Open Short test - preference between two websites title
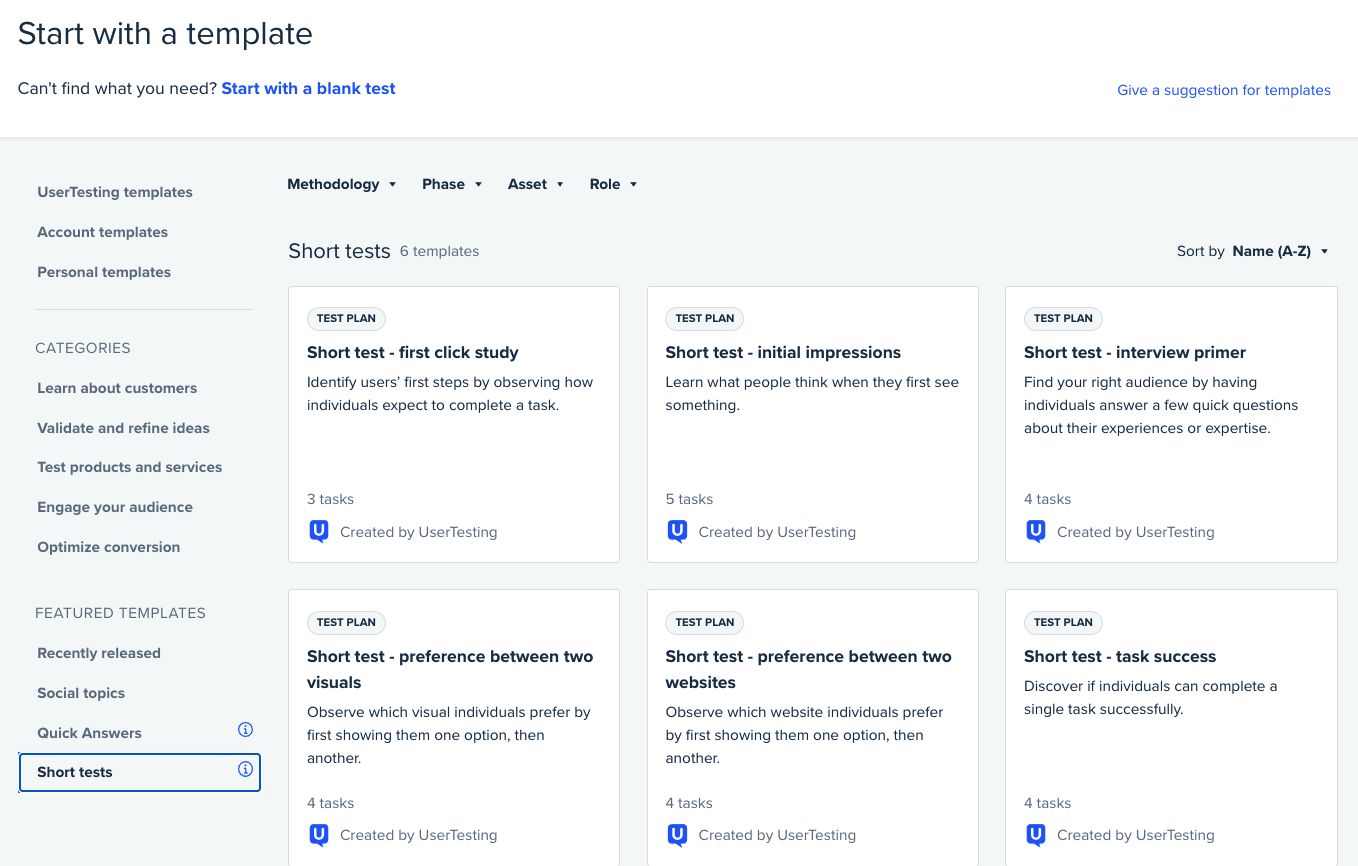Image resolution: width=1358 pixels, height=866 pixels. [x=808, y=669]
